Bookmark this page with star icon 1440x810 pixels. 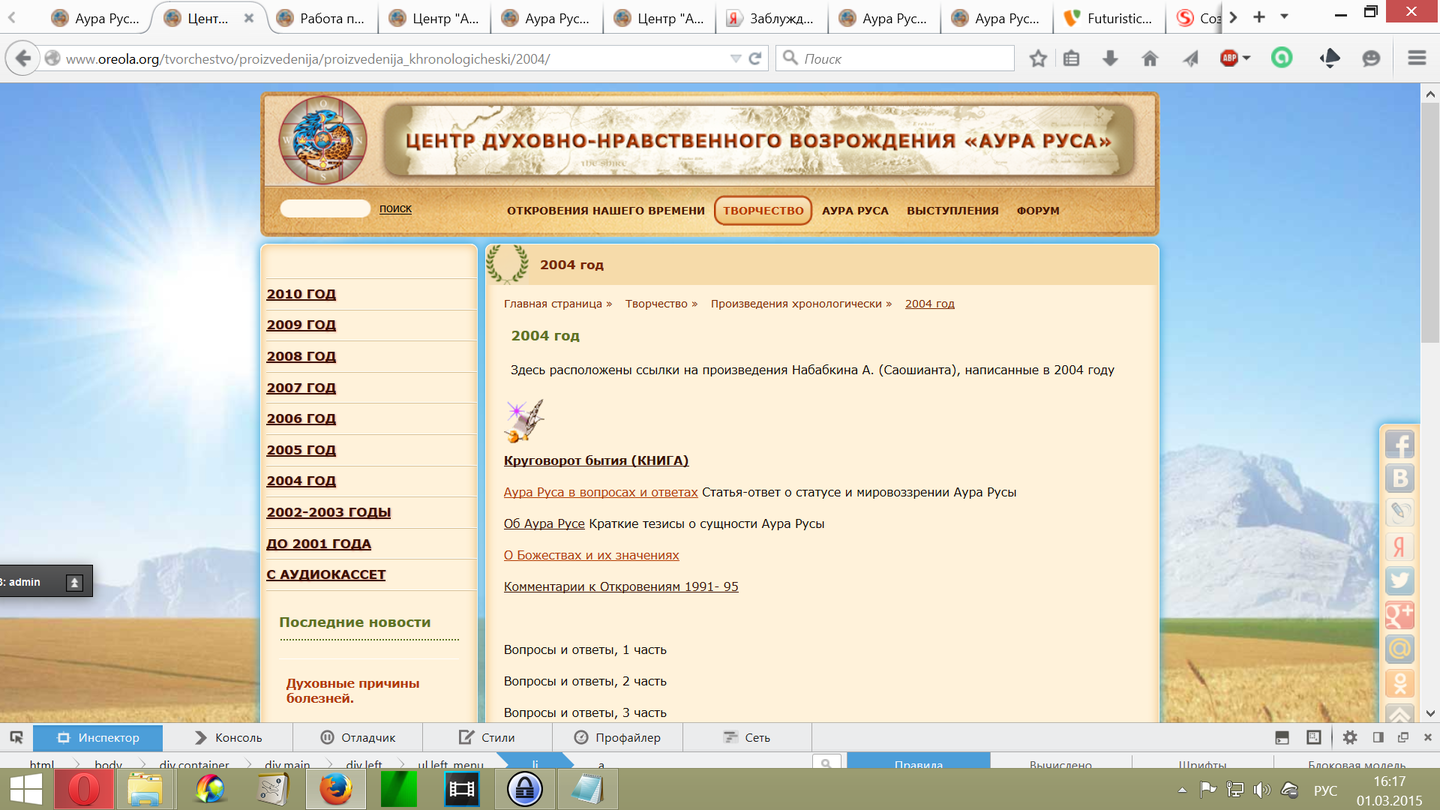coord(1038,59)
